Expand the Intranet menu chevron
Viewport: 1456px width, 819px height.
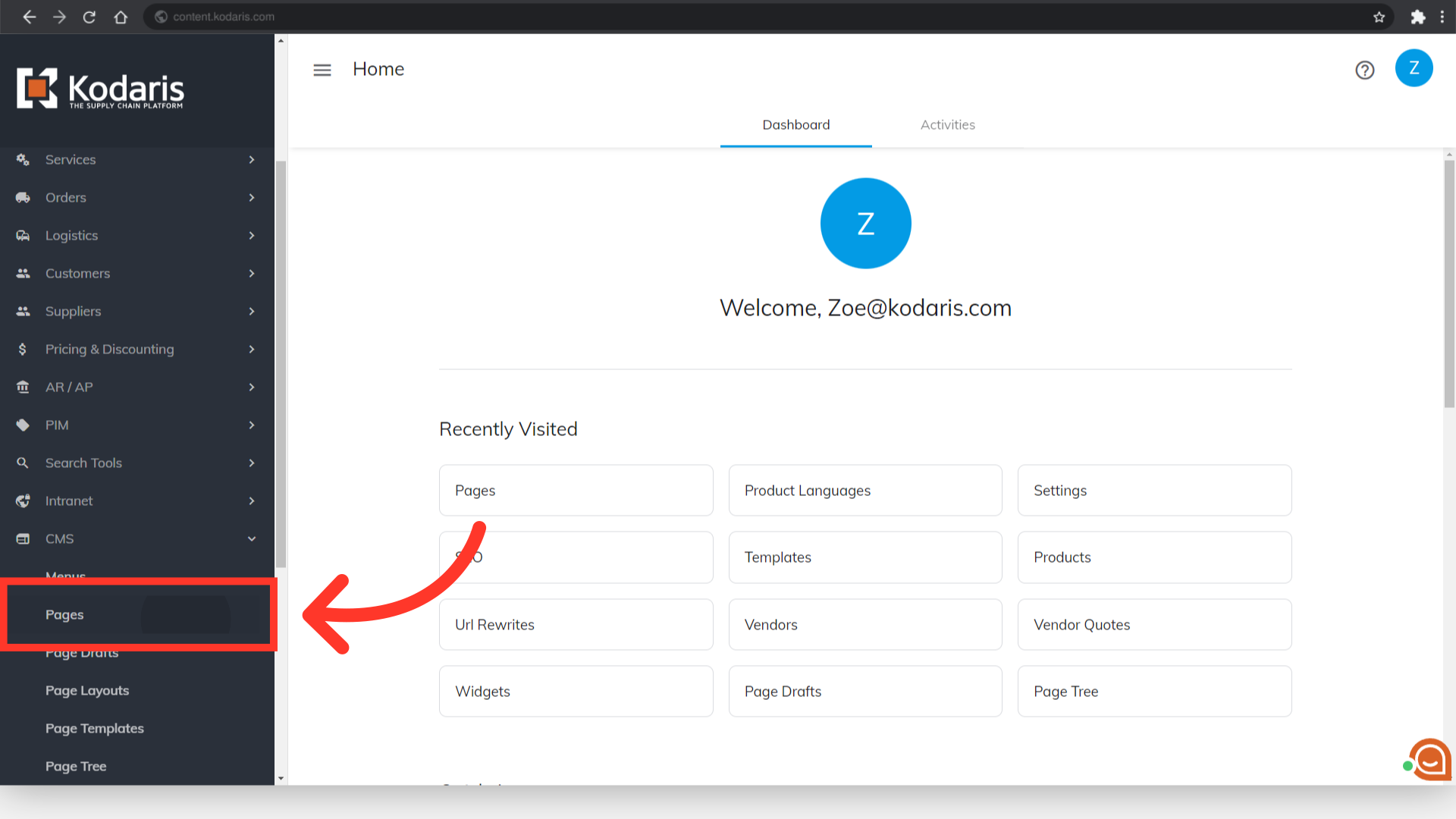pyautogui.click(x=252, y=500)
